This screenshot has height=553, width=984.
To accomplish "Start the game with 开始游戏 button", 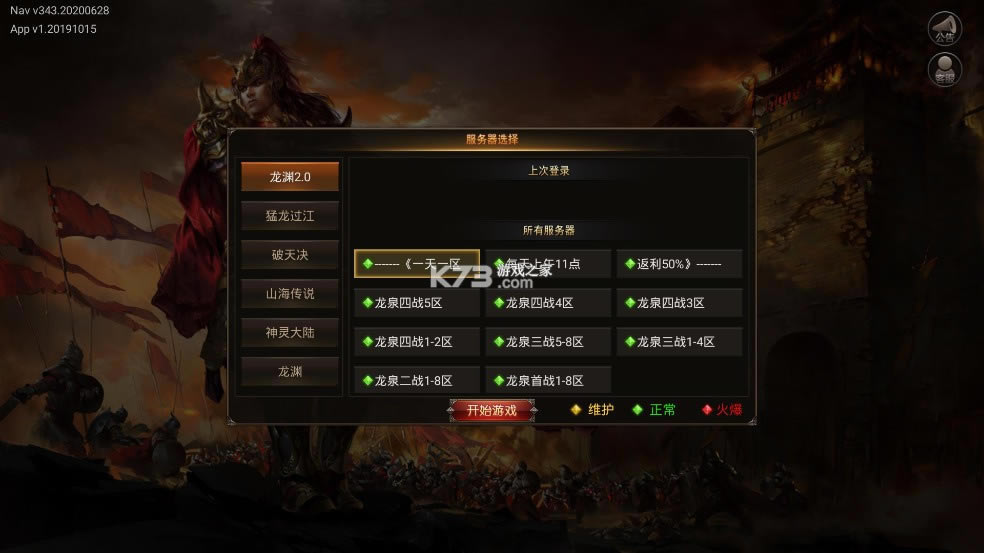I will tap(491, 411).
